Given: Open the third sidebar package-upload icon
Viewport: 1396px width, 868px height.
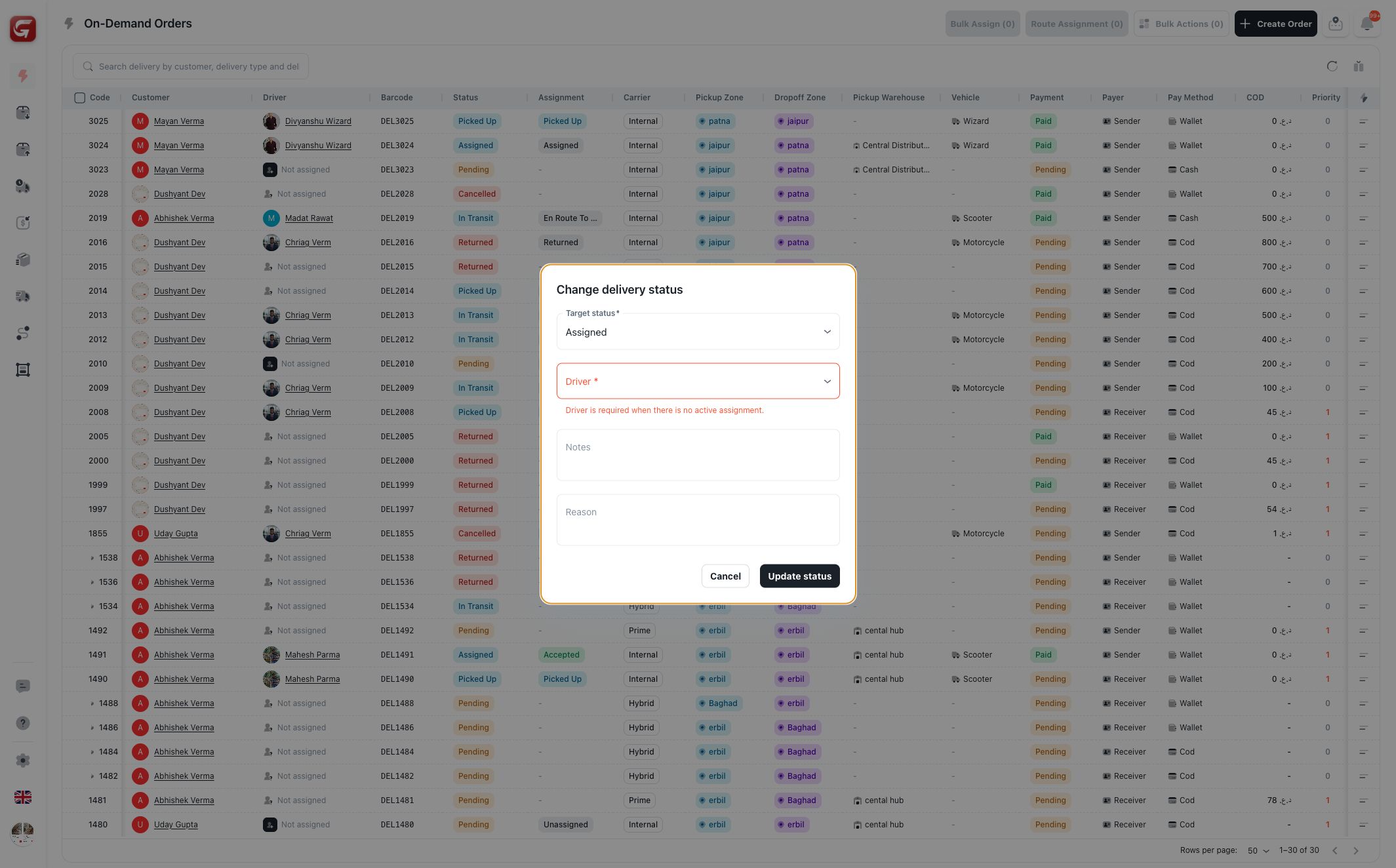Looking at the screenshot, I should (23, 149).
